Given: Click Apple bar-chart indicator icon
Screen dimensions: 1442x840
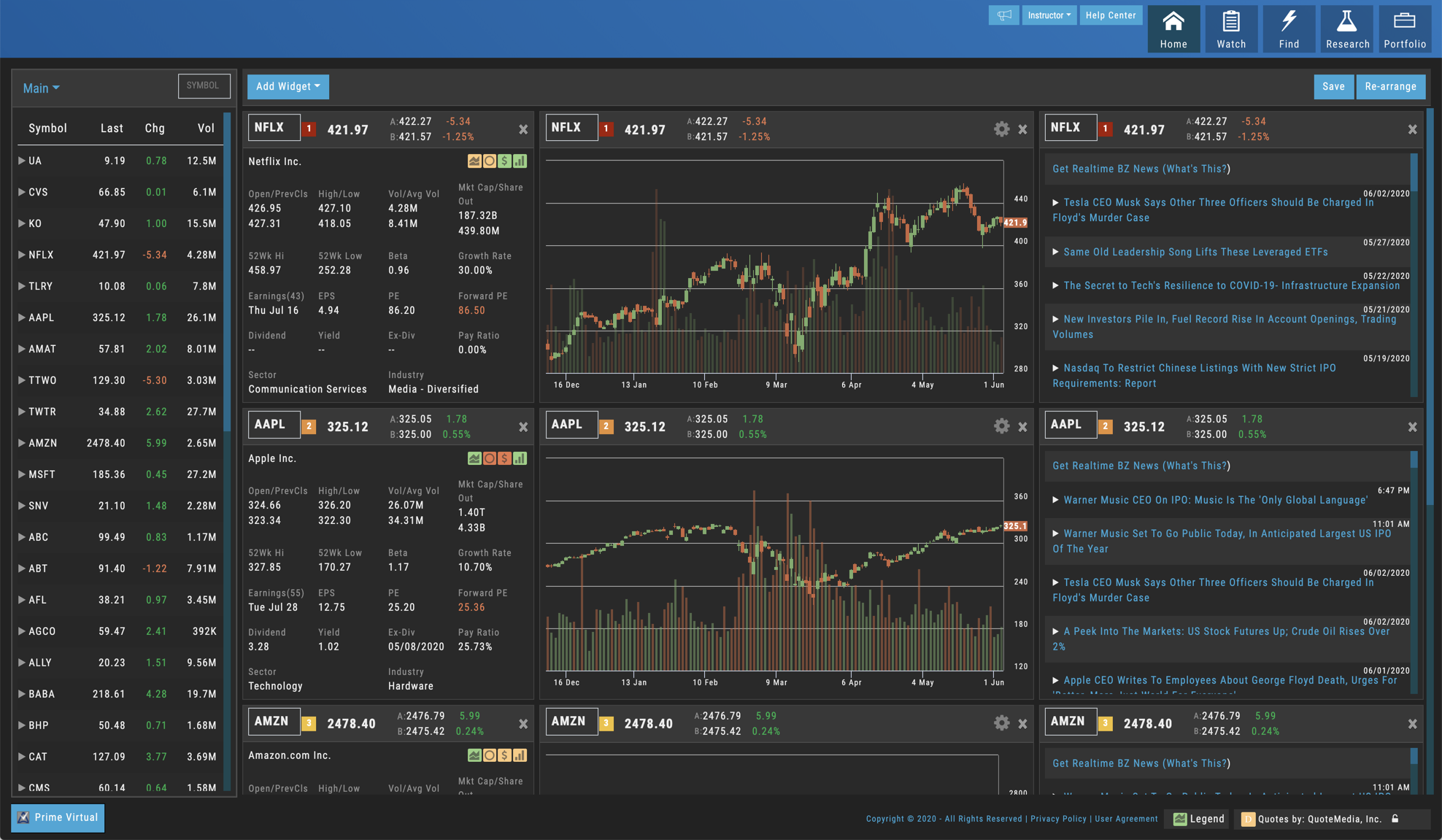Looking at the screenshot, I should coord(520,458).
